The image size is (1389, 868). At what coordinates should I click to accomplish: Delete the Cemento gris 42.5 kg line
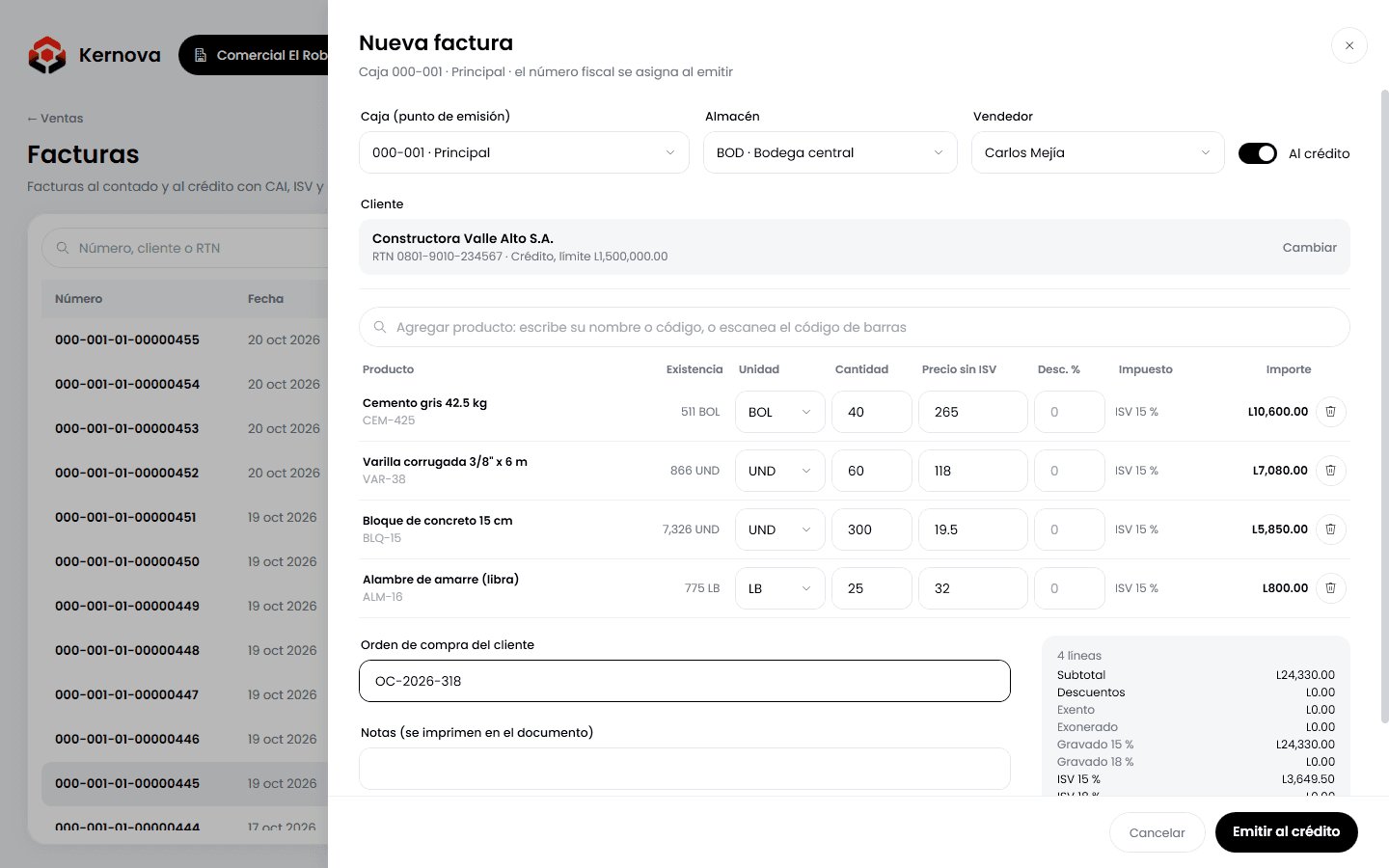1330,412
